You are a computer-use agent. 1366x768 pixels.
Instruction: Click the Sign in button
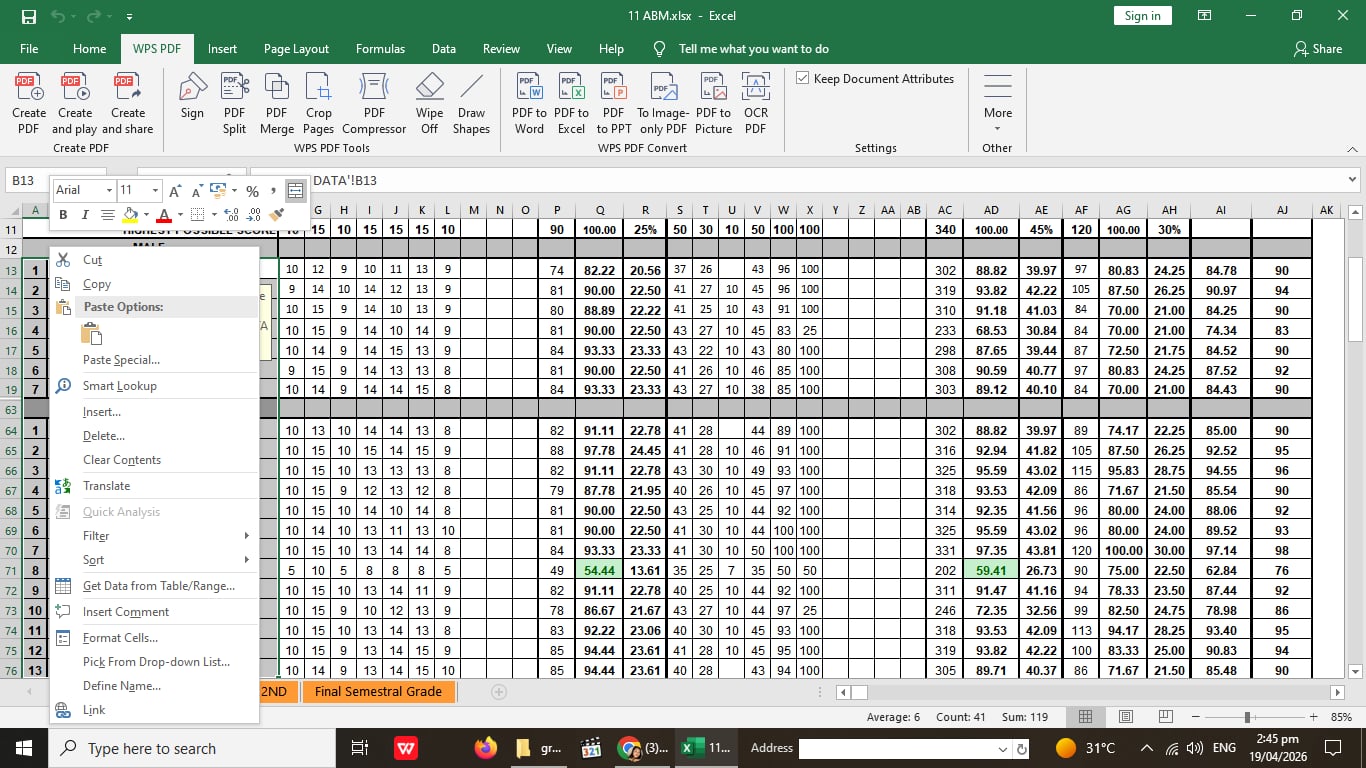(1142, 16)
